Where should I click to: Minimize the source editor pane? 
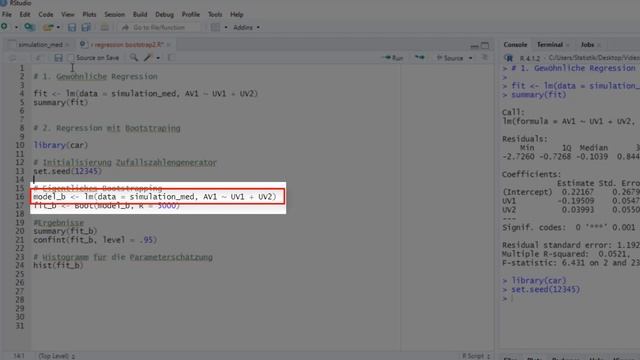click(x=474, y=46)
